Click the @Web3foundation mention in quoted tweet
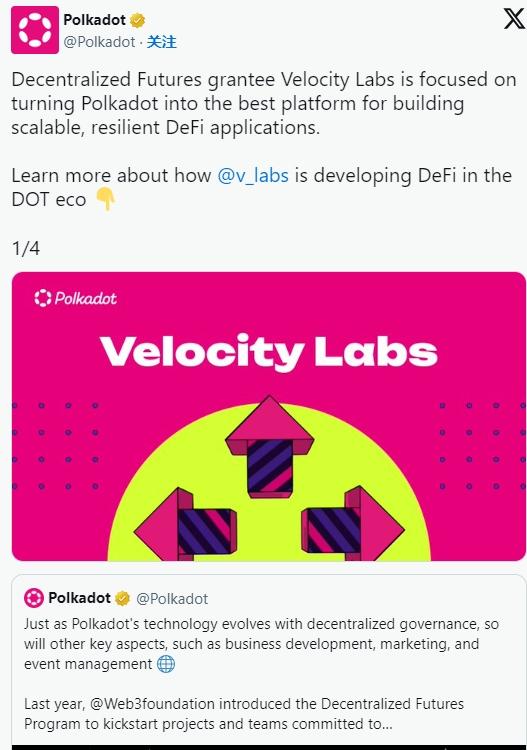 [153, 704]
